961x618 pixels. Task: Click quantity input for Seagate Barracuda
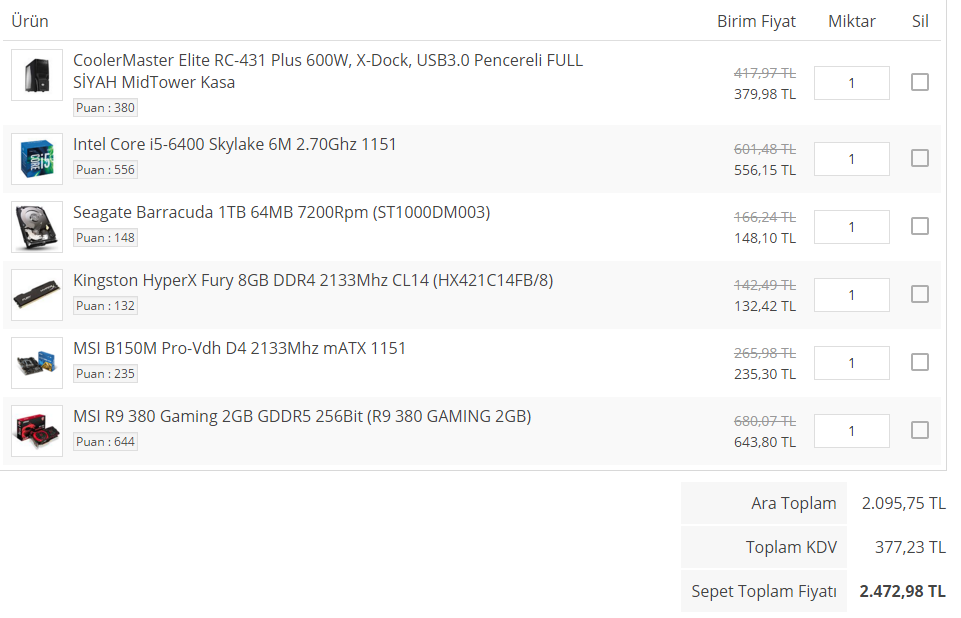[851, 227]
